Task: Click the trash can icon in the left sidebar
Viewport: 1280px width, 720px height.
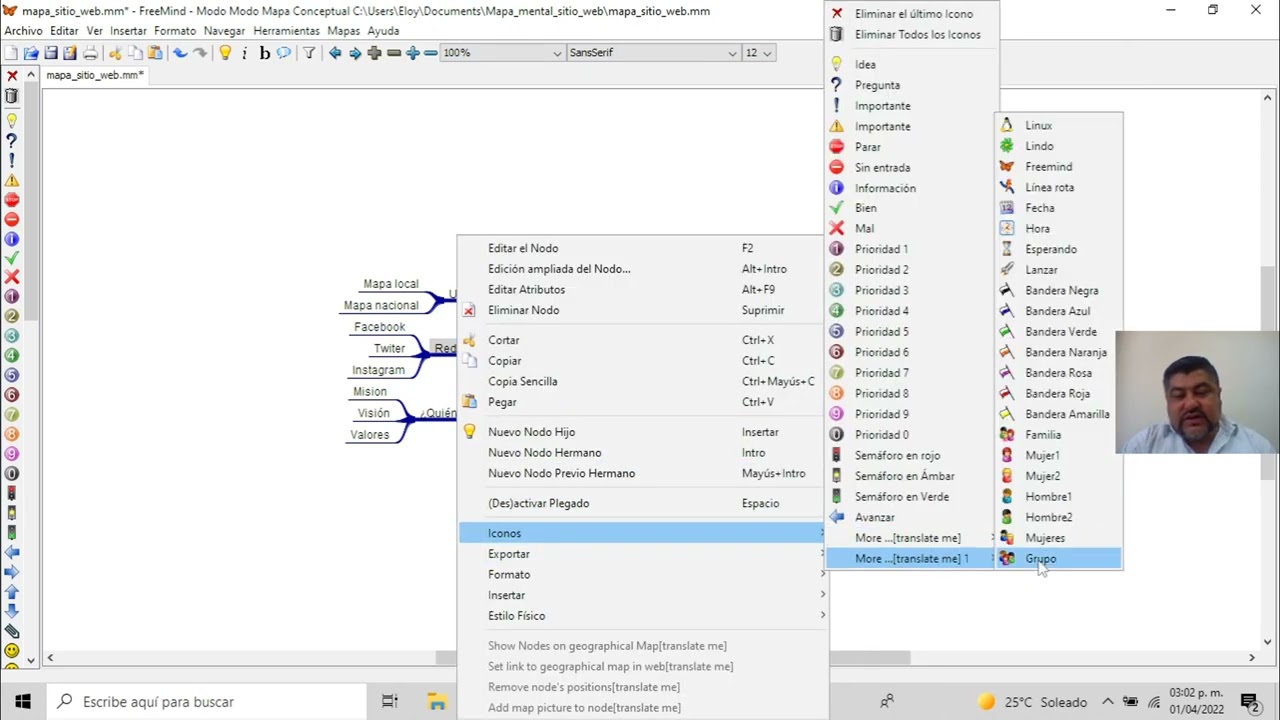Action: 12,96
